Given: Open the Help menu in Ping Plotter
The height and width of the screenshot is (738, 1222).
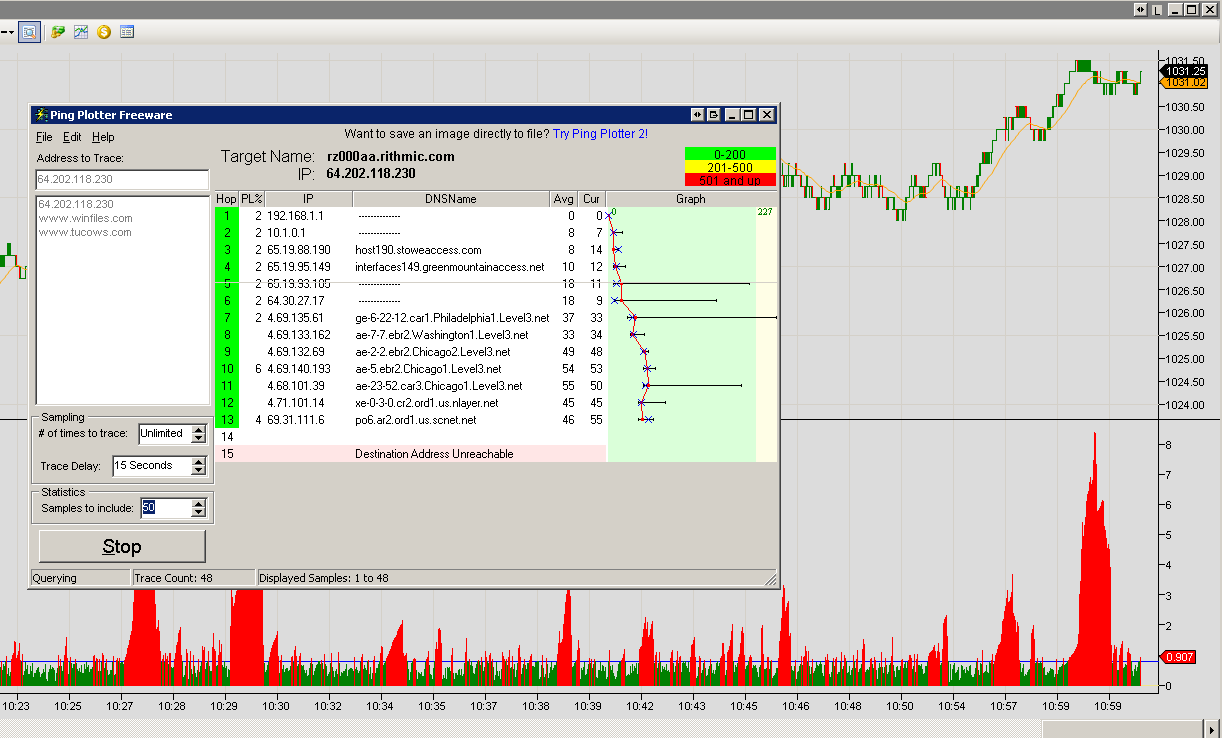Looking at the screenshot, I should (103, 137).
